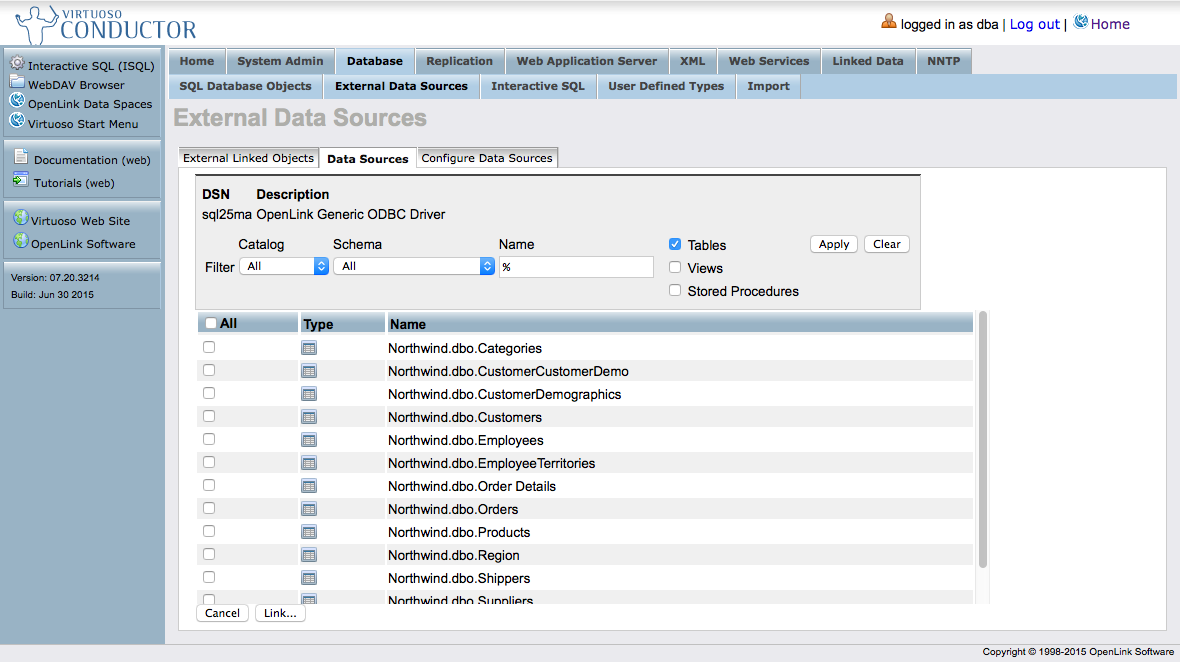Click the Tutorials arrow icon in sidebar
1180x662 pixels.
click(x=21, y=181)
